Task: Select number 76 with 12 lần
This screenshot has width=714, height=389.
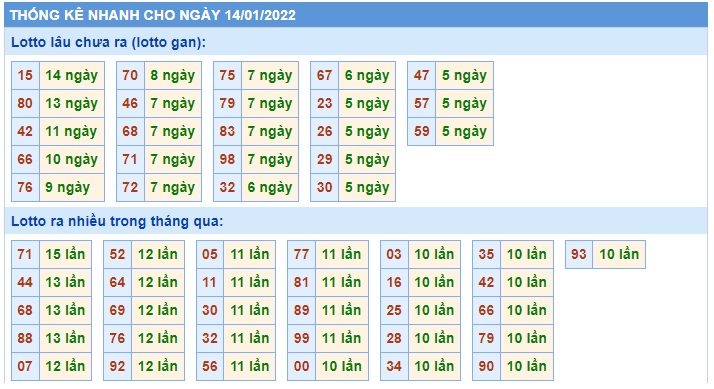Action: (117, 338)
